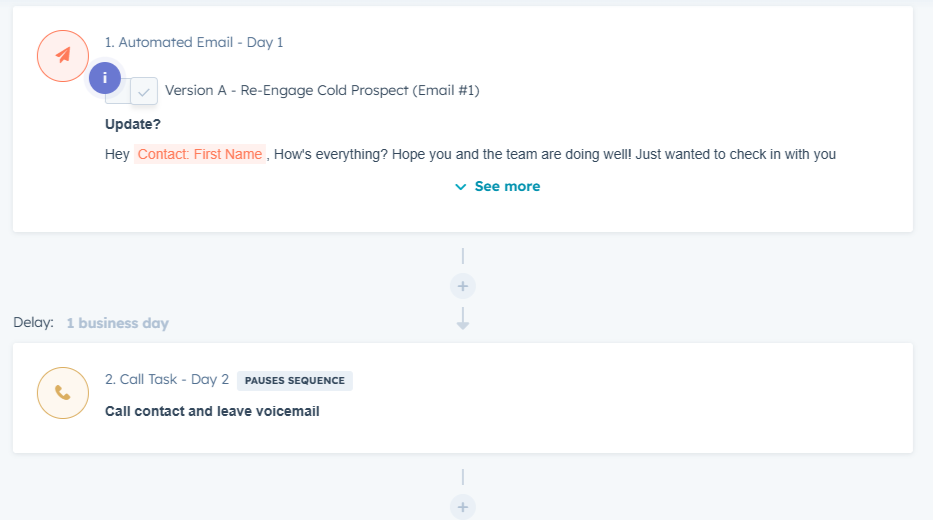
Task: Click the Contact: First Name token
Action: pyautogui.click(x=200, y=154)
